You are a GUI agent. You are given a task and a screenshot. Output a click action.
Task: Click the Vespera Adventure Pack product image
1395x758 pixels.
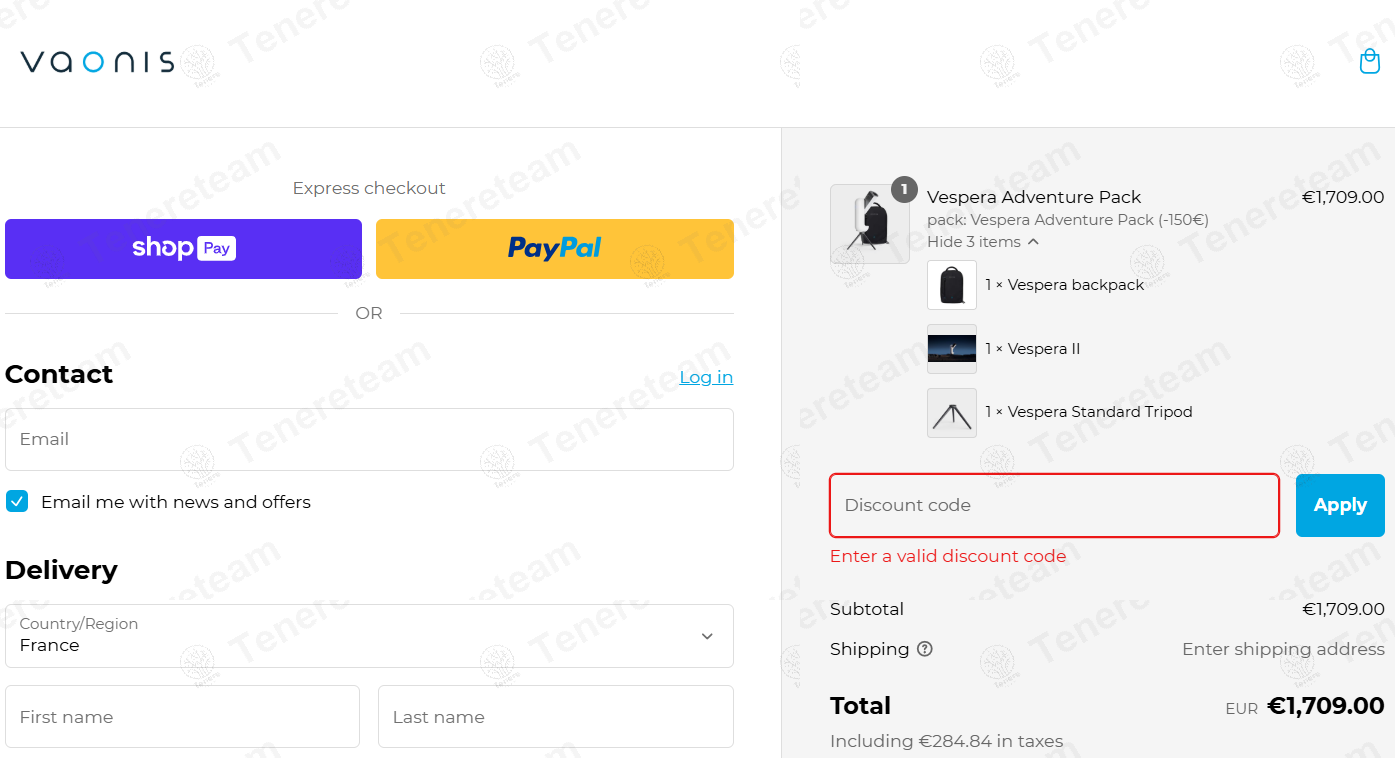[x=869, y=224]
